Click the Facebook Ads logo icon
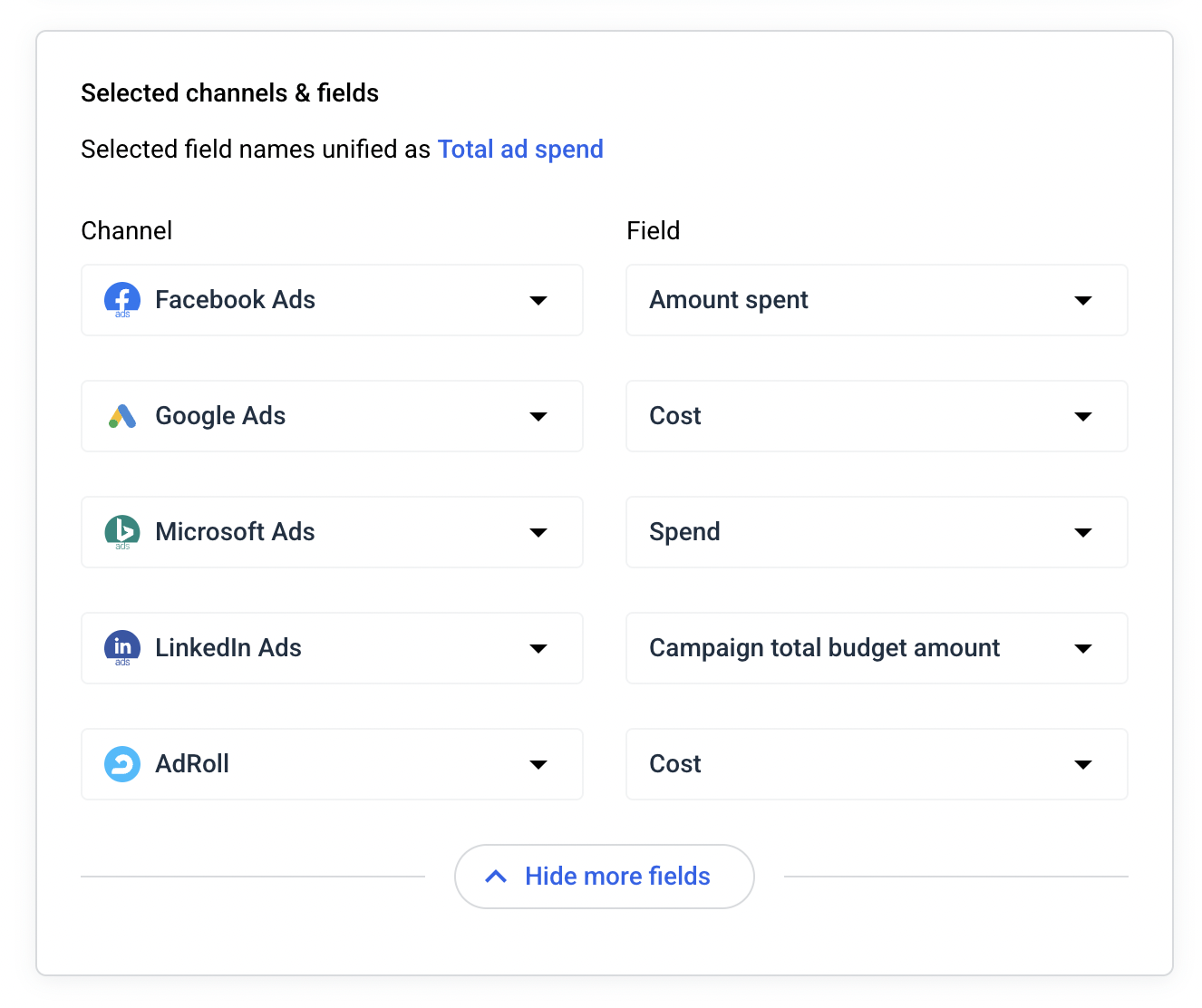 pyautogui.click(x=122, y=300)
